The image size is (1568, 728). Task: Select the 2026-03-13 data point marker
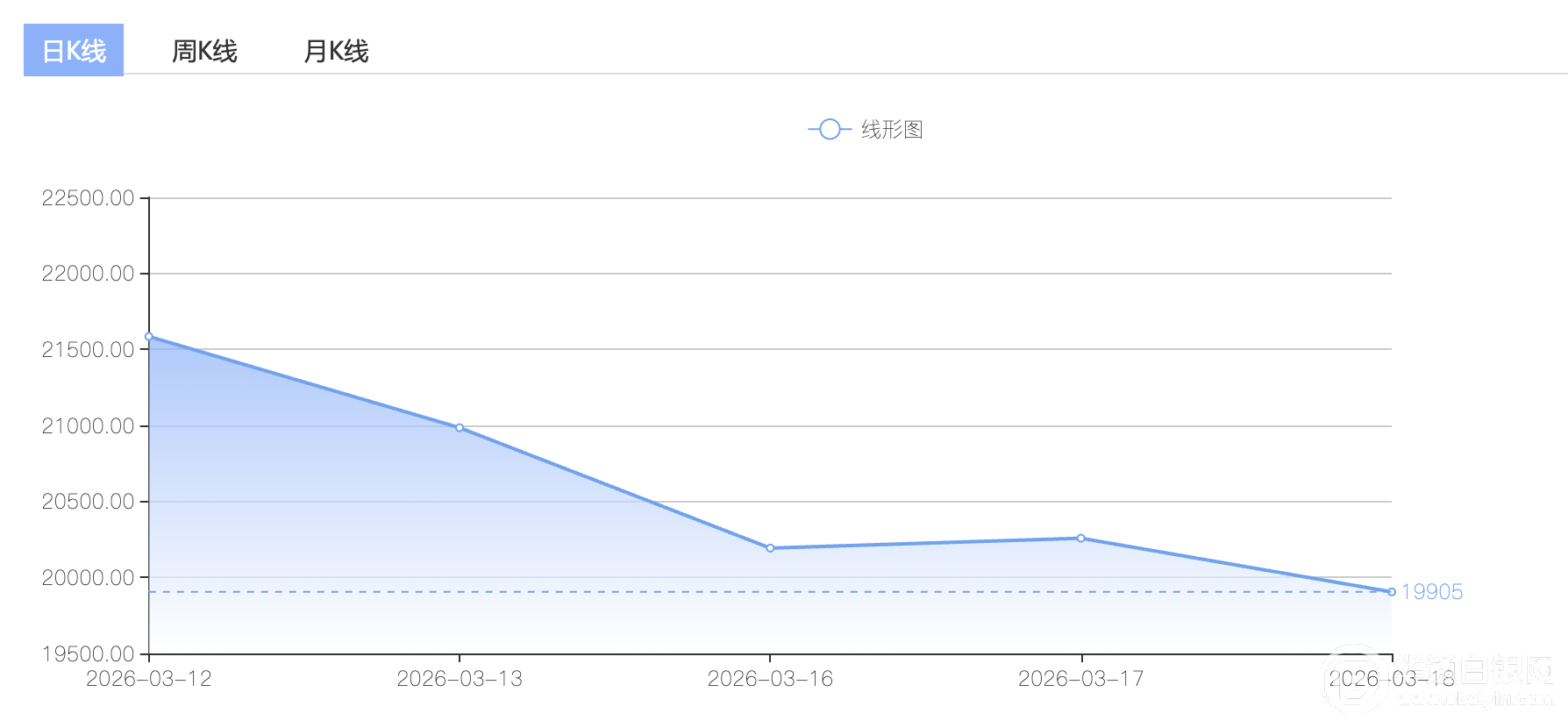460,428
